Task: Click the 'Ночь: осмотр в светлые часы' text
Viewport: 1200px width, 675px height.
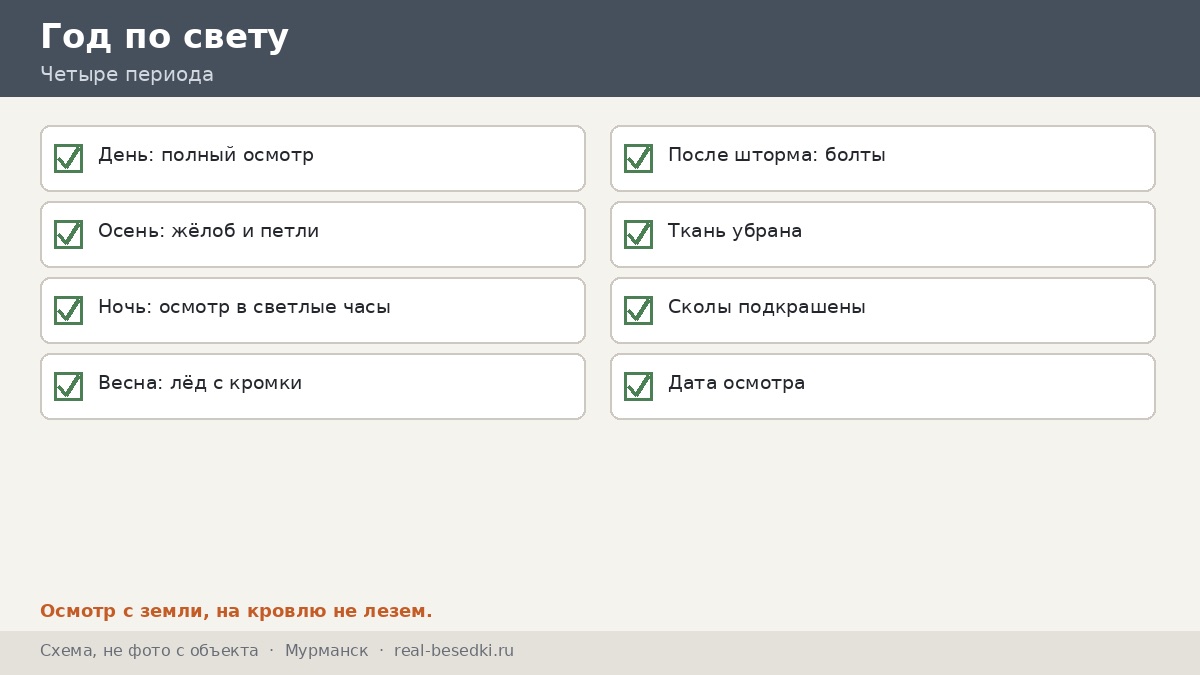Action: (x=244, y=308)
